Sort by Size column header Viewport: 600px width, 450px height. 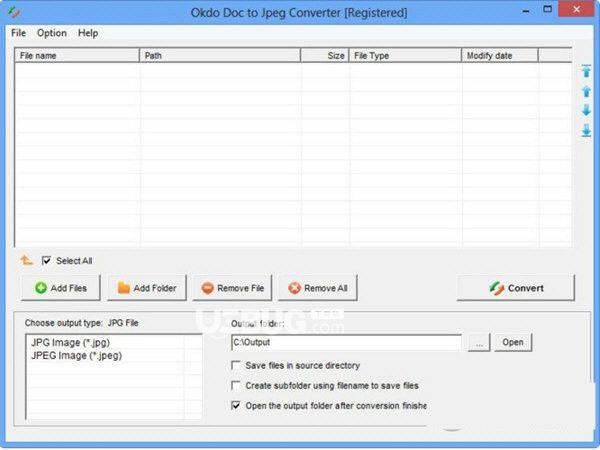(325, 55)
